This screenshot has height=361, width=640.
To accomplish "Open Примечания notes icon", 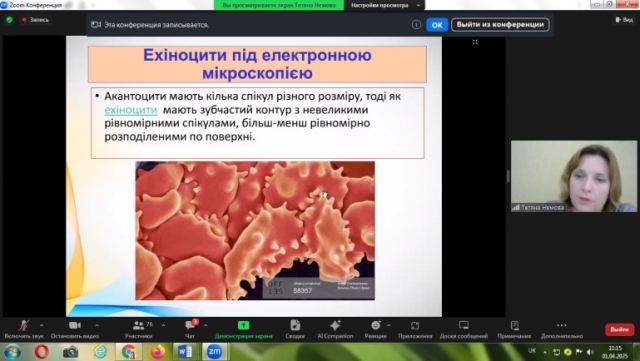I will tap(514, 325).
